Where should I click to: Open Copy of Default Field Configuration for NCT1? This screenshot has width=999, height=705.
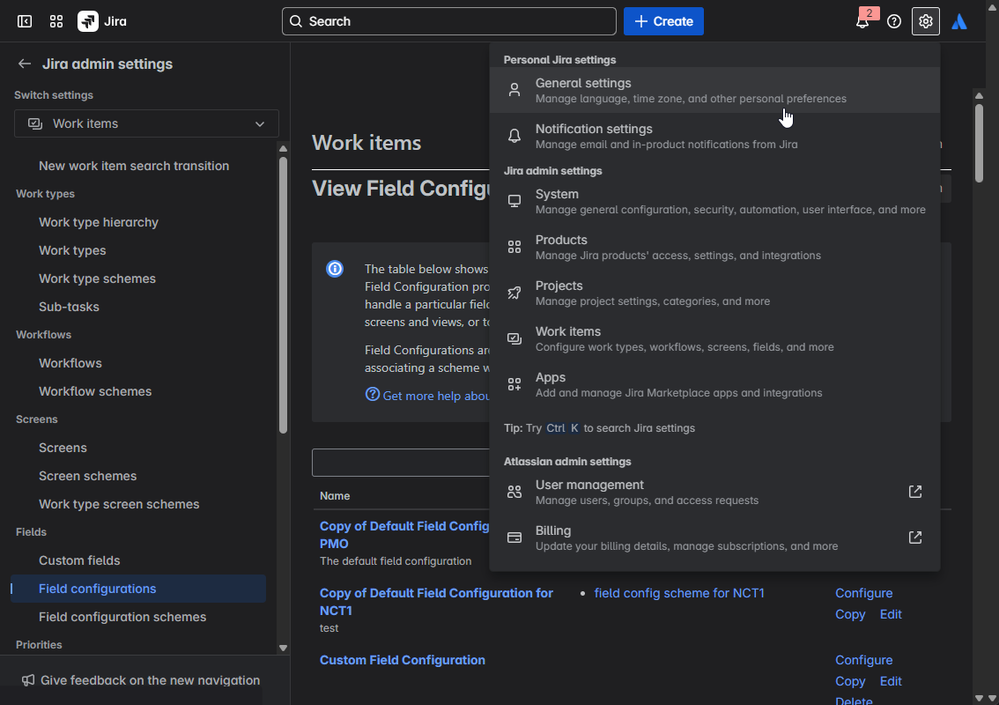pyautogui.click(x=436, y=601)
